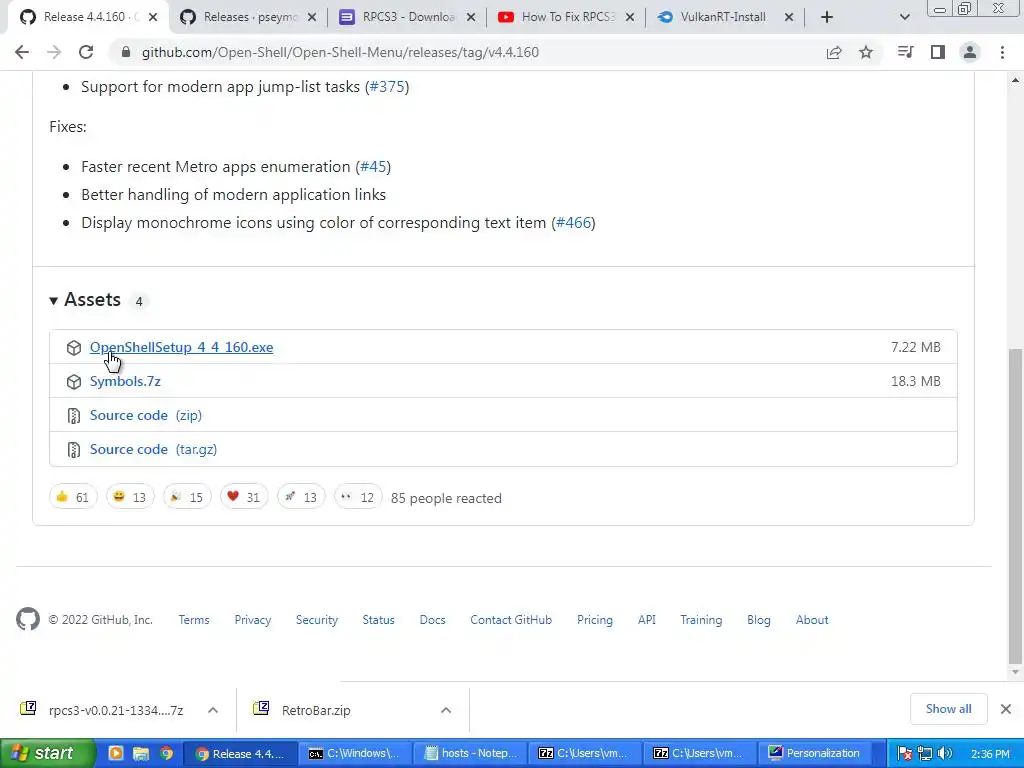This screenshot has height=768, width=1024.
Task: Click the RetroBar.zip file icon in downloads bar
Action: click(x=261, y=708)
